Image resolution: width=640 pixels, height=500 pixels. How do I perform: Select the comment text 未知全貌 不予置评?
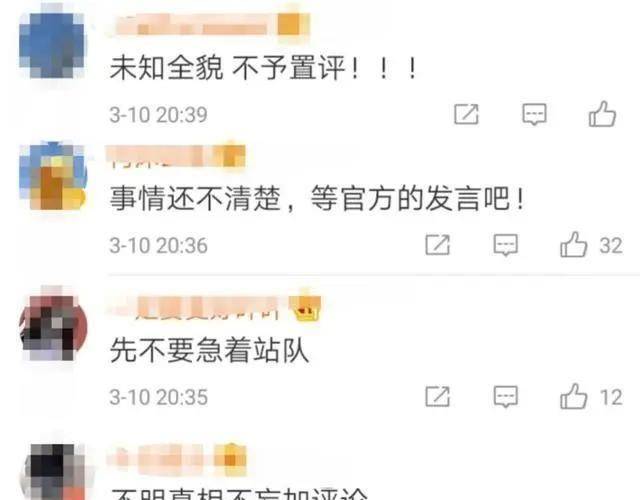(x=228, y=68)
